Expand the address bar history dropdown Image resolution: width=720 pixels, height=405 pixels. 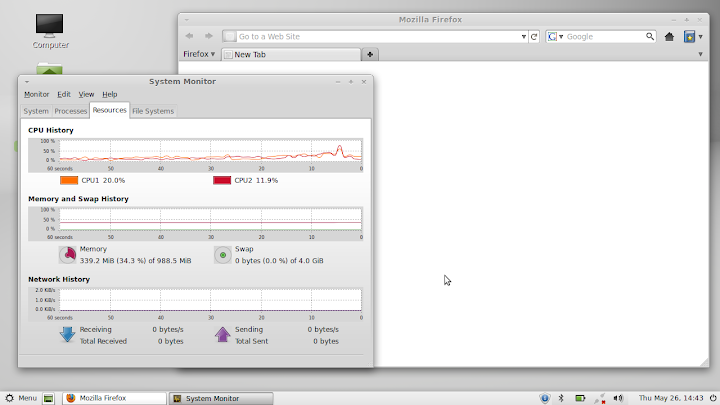point(523,37)
